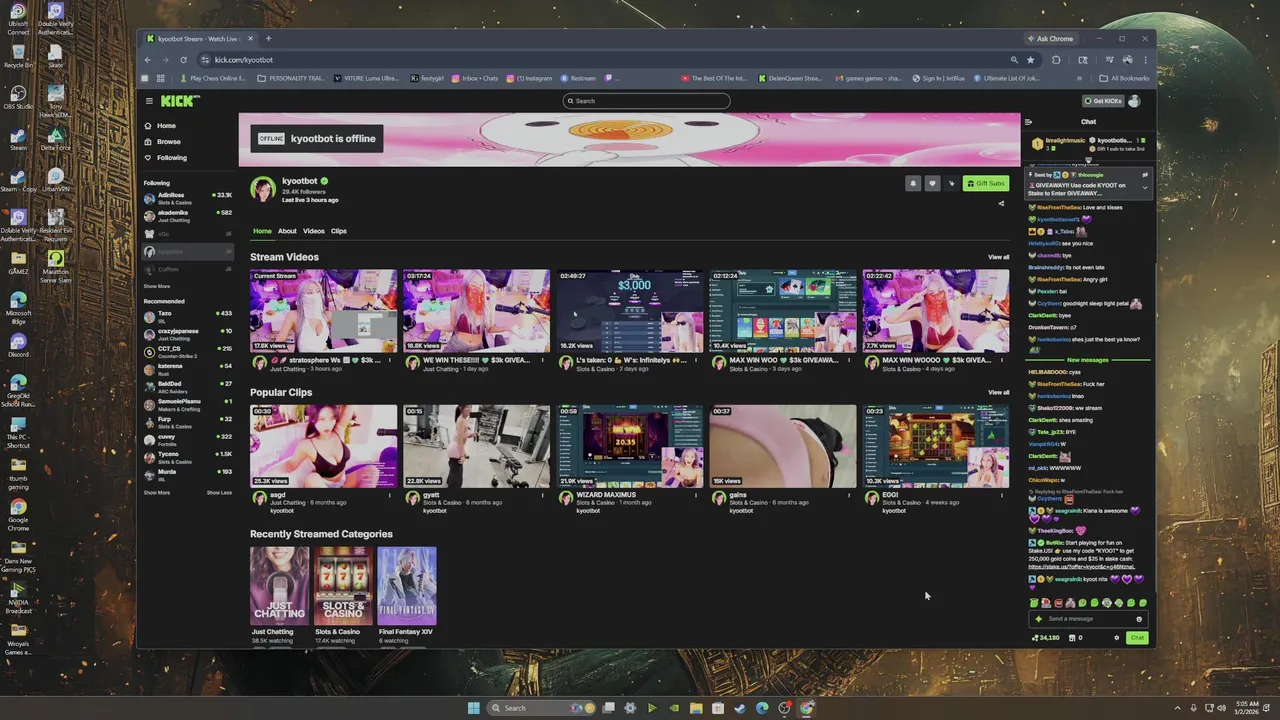Click the Send a message field
The height and width of the screenshot is (720, 1280).
pos(1088,619)
